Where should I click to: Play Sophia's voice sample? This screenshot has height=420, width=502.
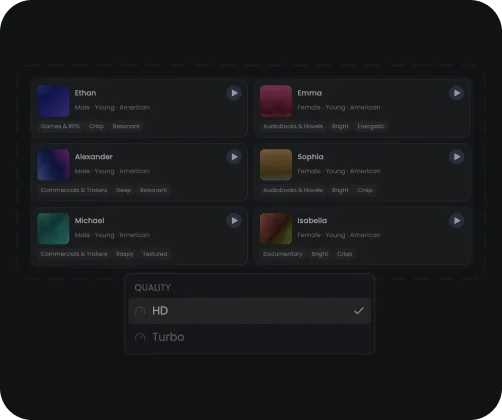[456, 157]
